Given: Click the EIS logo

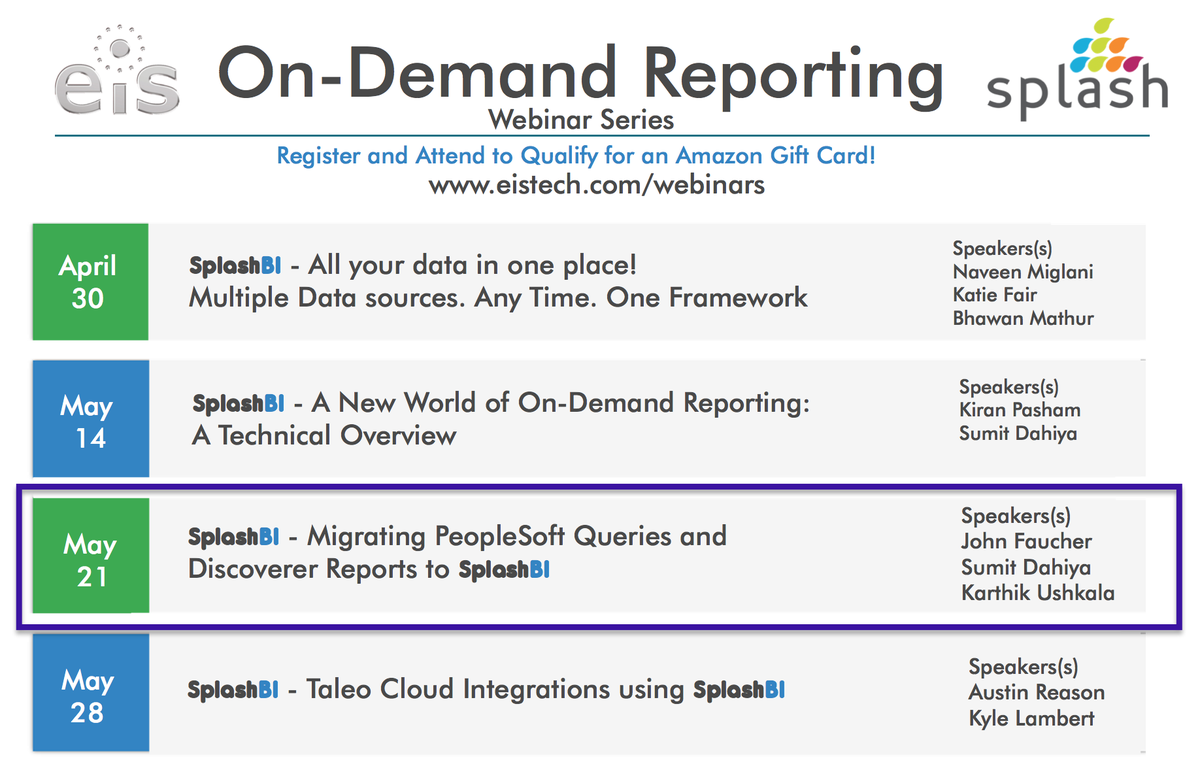Looking at the screenshot, I should [x=117, y=70].
